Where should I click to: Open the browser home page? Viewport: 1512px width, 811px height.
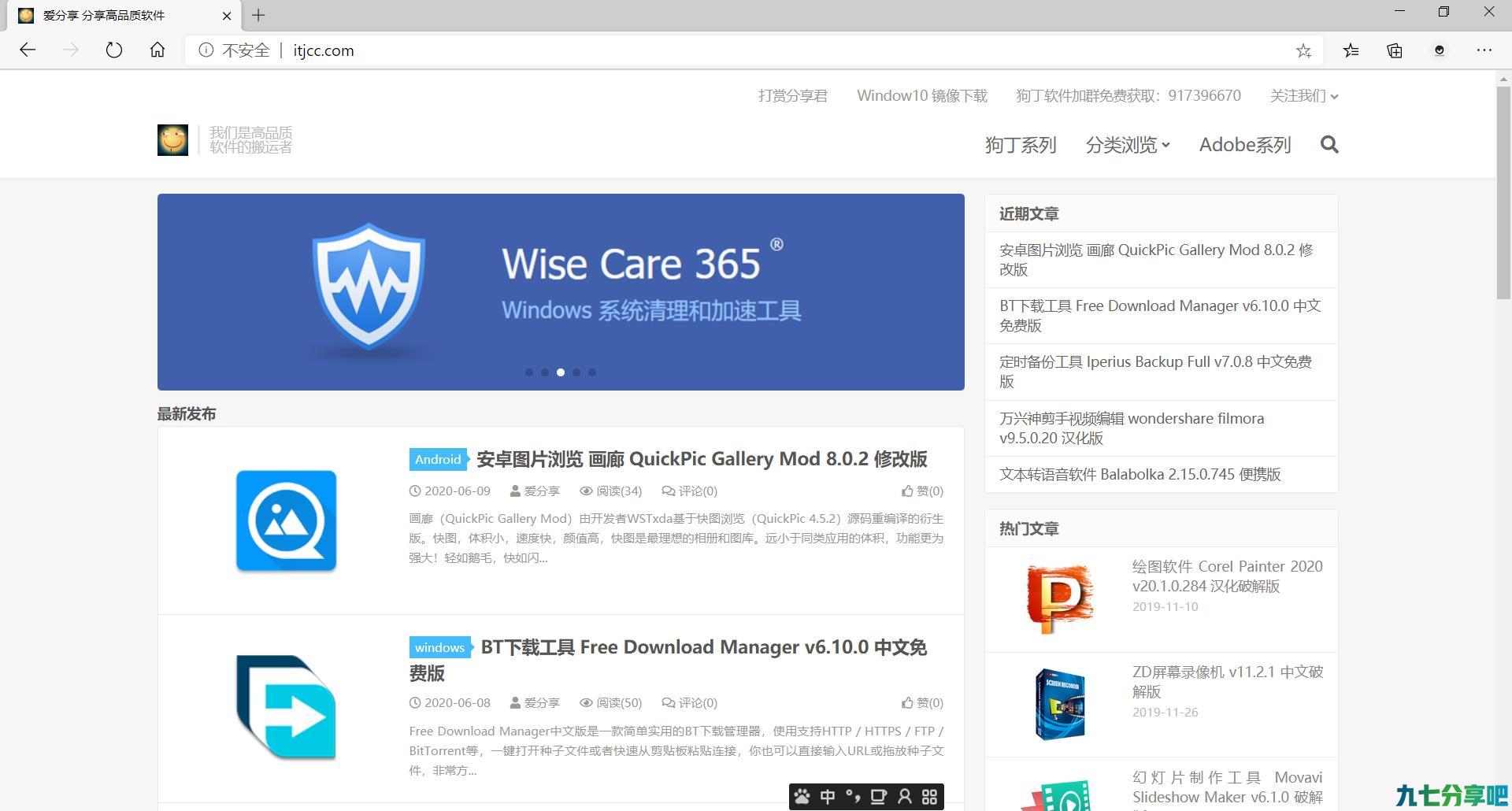(157, 50)
